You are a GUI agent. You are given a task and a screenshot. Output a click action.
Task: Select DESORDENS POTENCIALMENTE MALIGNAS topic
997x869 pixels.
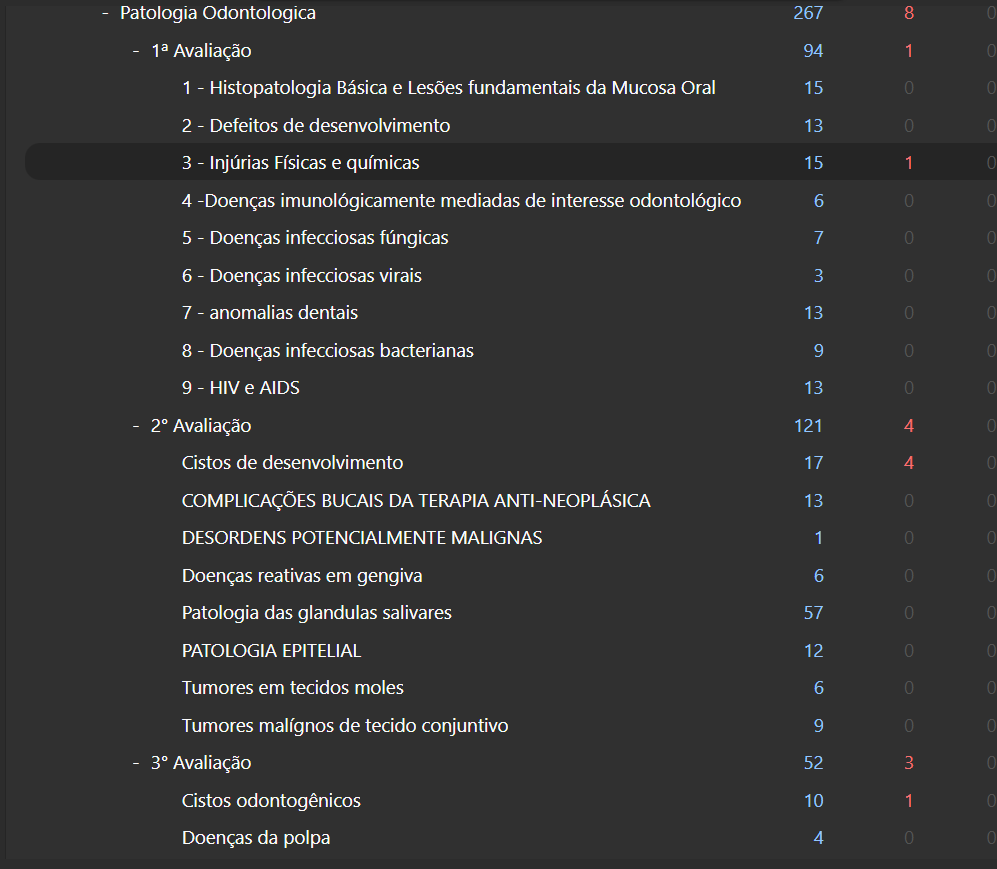pyautogui.click(x=360, y=537)
